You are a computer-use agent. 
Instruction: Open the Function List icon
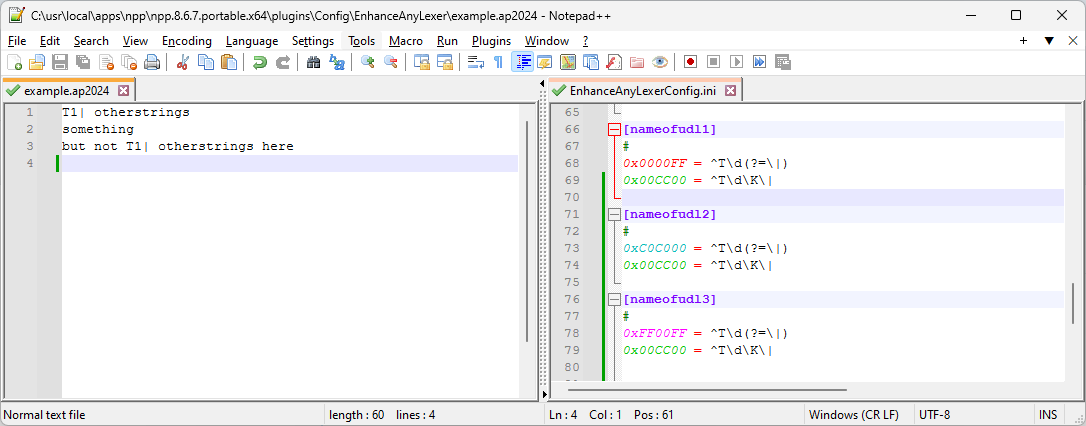coord(614,62)
